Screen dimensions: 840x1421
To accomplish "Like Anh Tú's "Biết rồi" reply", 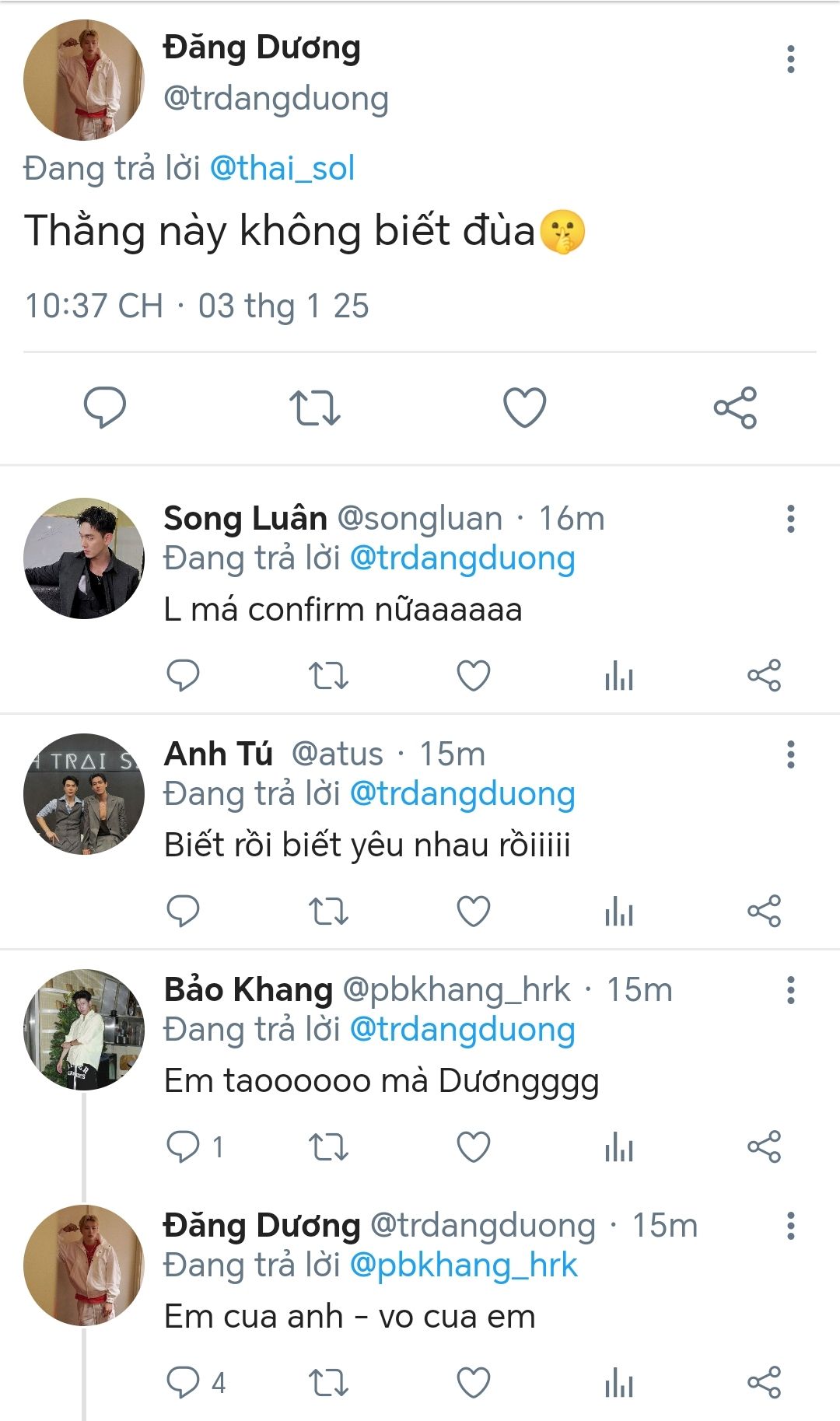I will 473,911.
